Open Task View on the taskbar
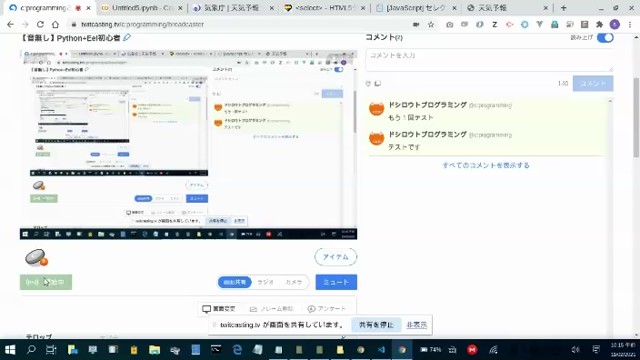640x360 pixels. point(51,350)
